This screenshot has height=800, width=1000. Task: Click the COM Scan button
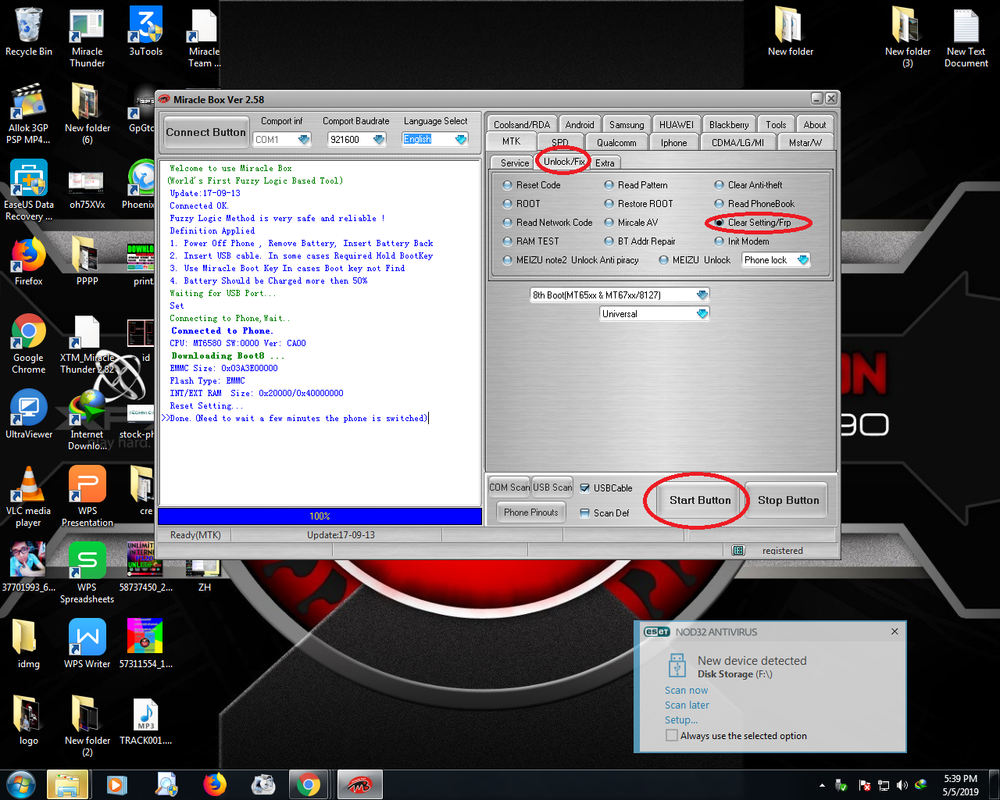pyautogui.click(x=509, y=487)
